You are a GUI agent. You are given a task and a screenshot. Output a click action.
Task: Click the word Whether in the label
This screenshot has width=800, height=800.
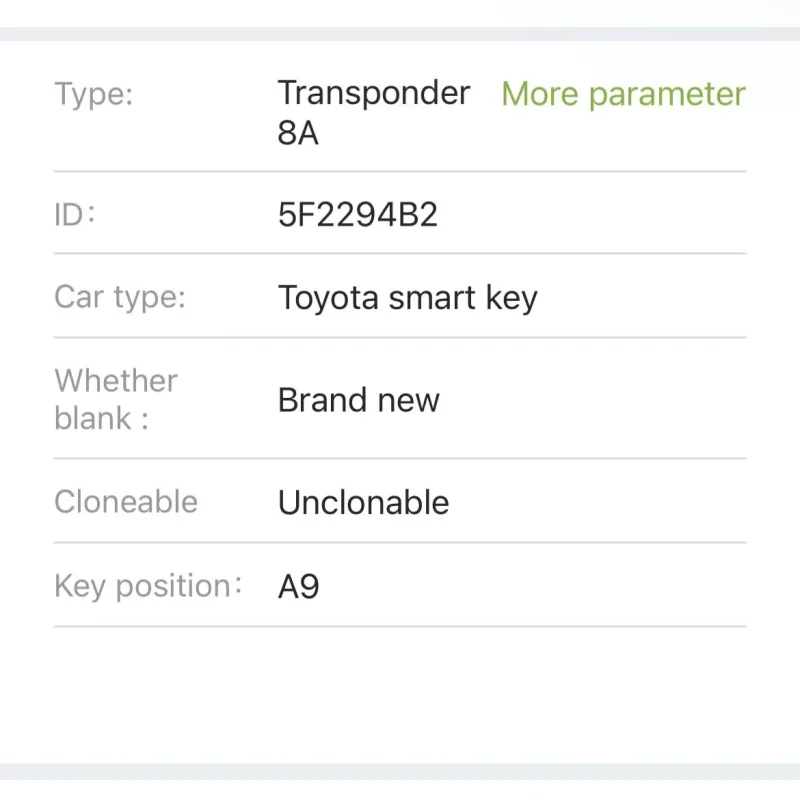[x=116, y=381]
